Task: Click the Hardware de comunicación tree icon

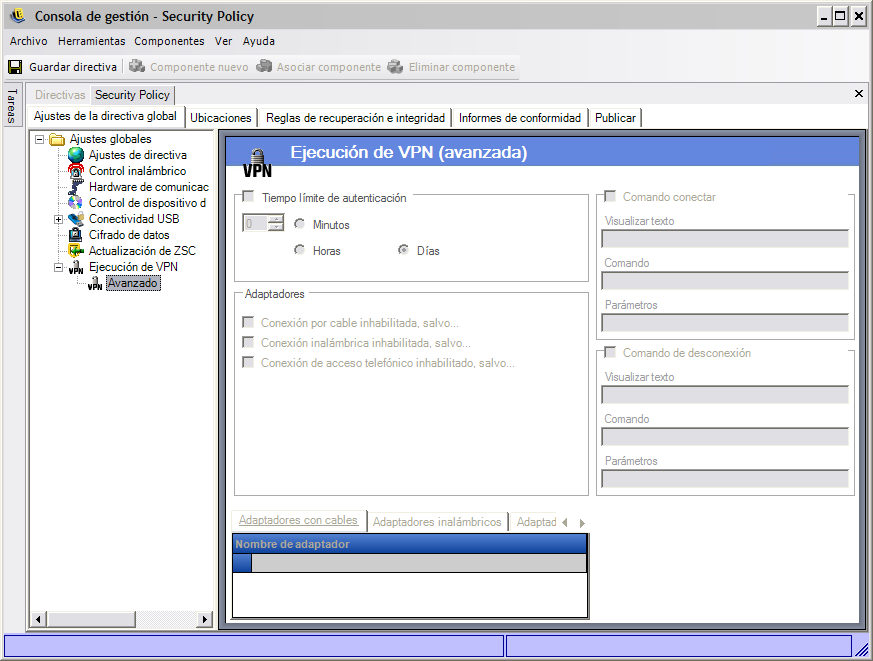Action: pos(76,187)
